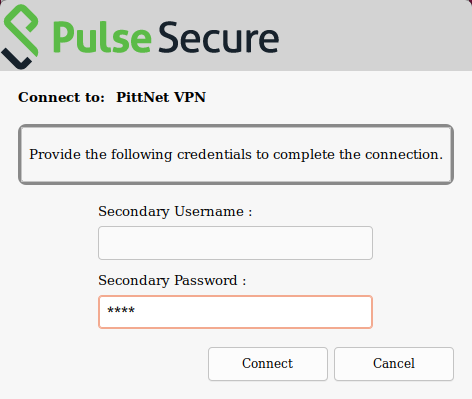Click the masked asterisks in password field
This screenshot has width=472, height=399.
pyautogui.click(x=121, y=311)
